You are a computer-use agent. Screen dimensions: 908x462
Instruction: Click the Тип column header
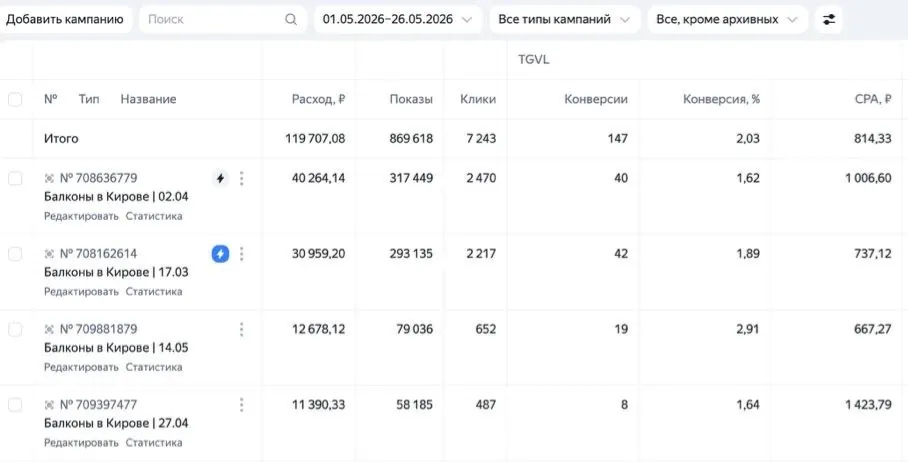[89, 100]
